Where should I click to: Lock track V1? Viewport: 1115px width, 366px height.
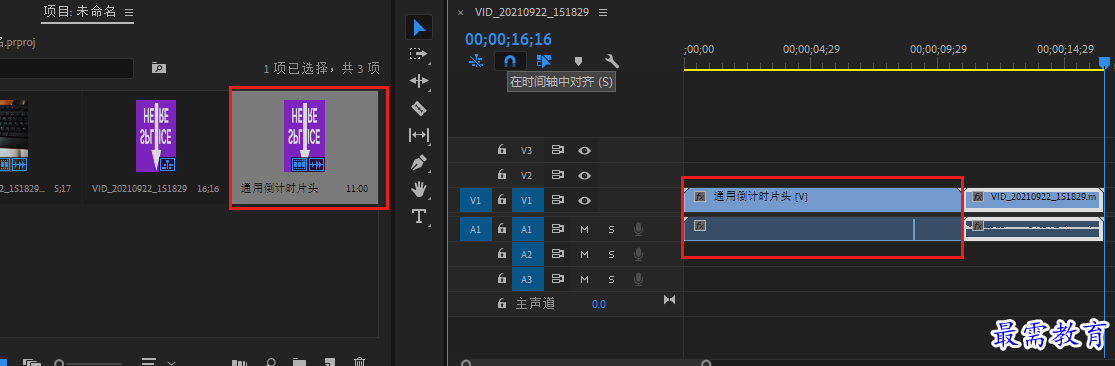[x=502, y=200]
